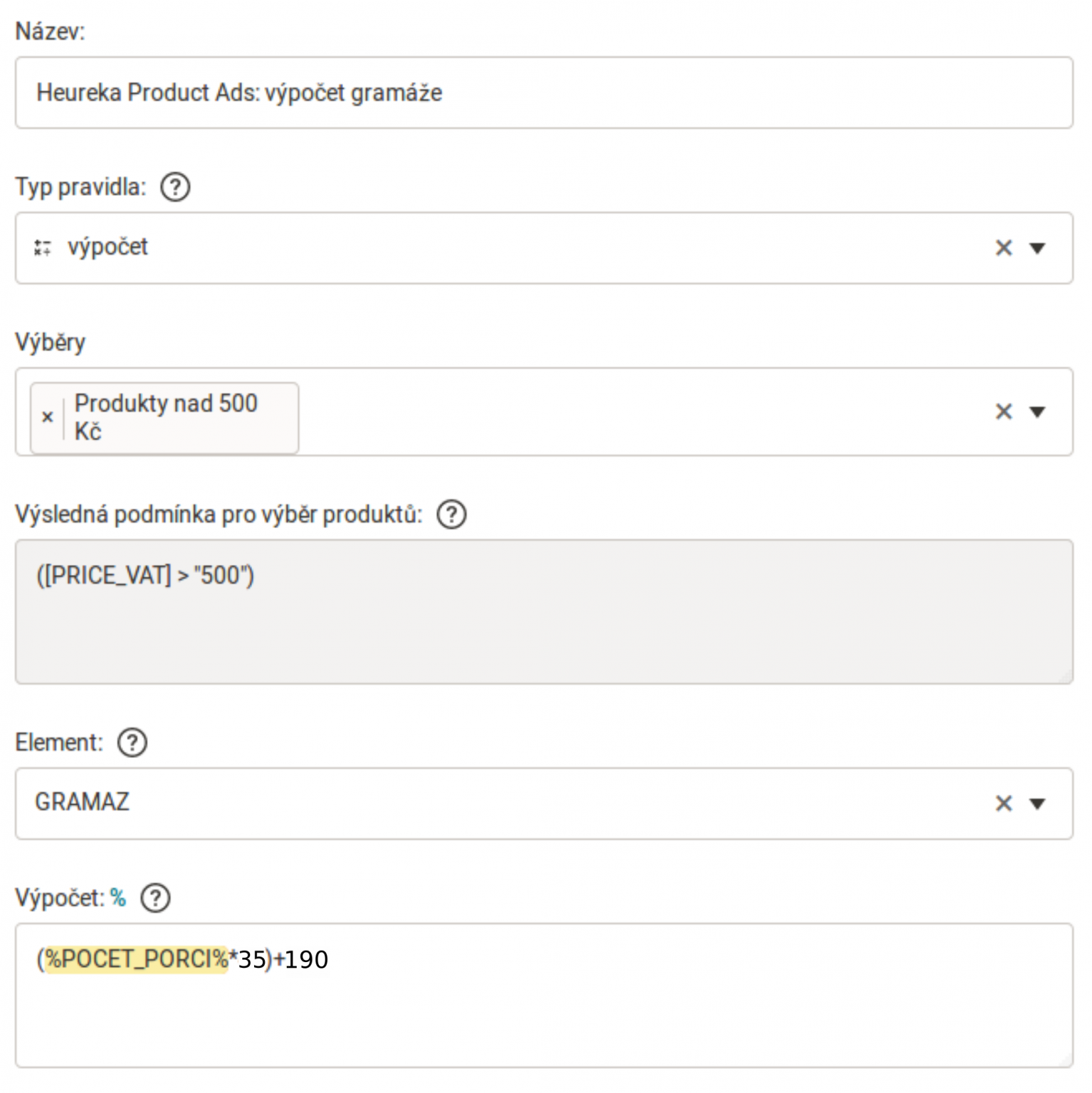Click the Výpočet textarea resize handle corner
This screenshot has height=1093, width=1092.
coord(1066,1060)
